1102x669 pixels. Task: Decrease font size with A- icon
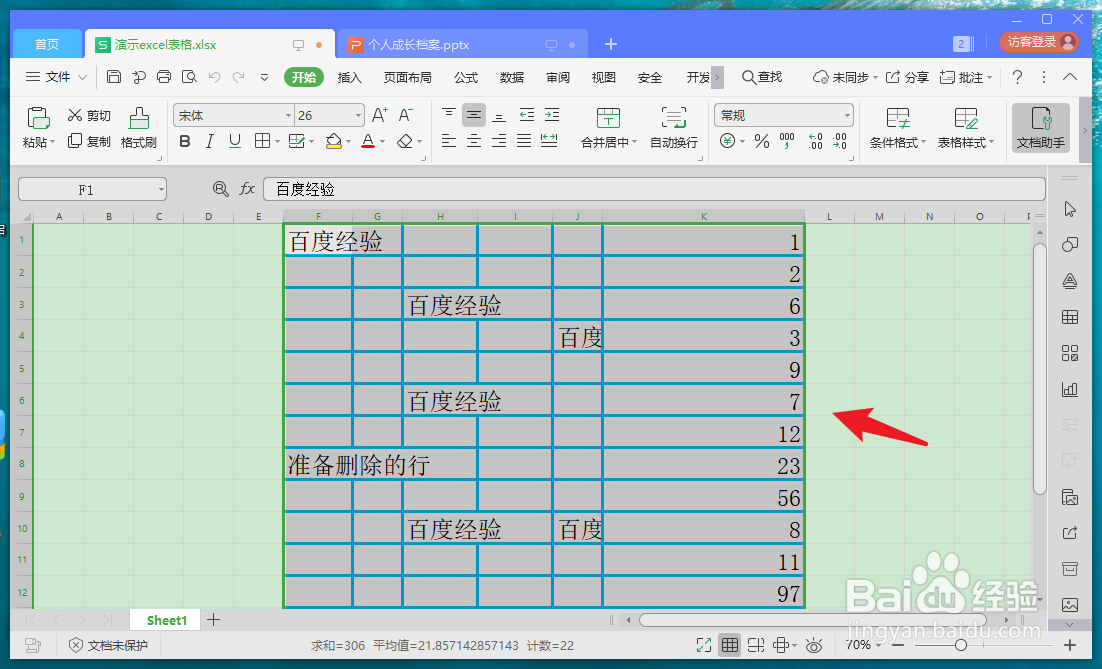click(x=406, y=115)
